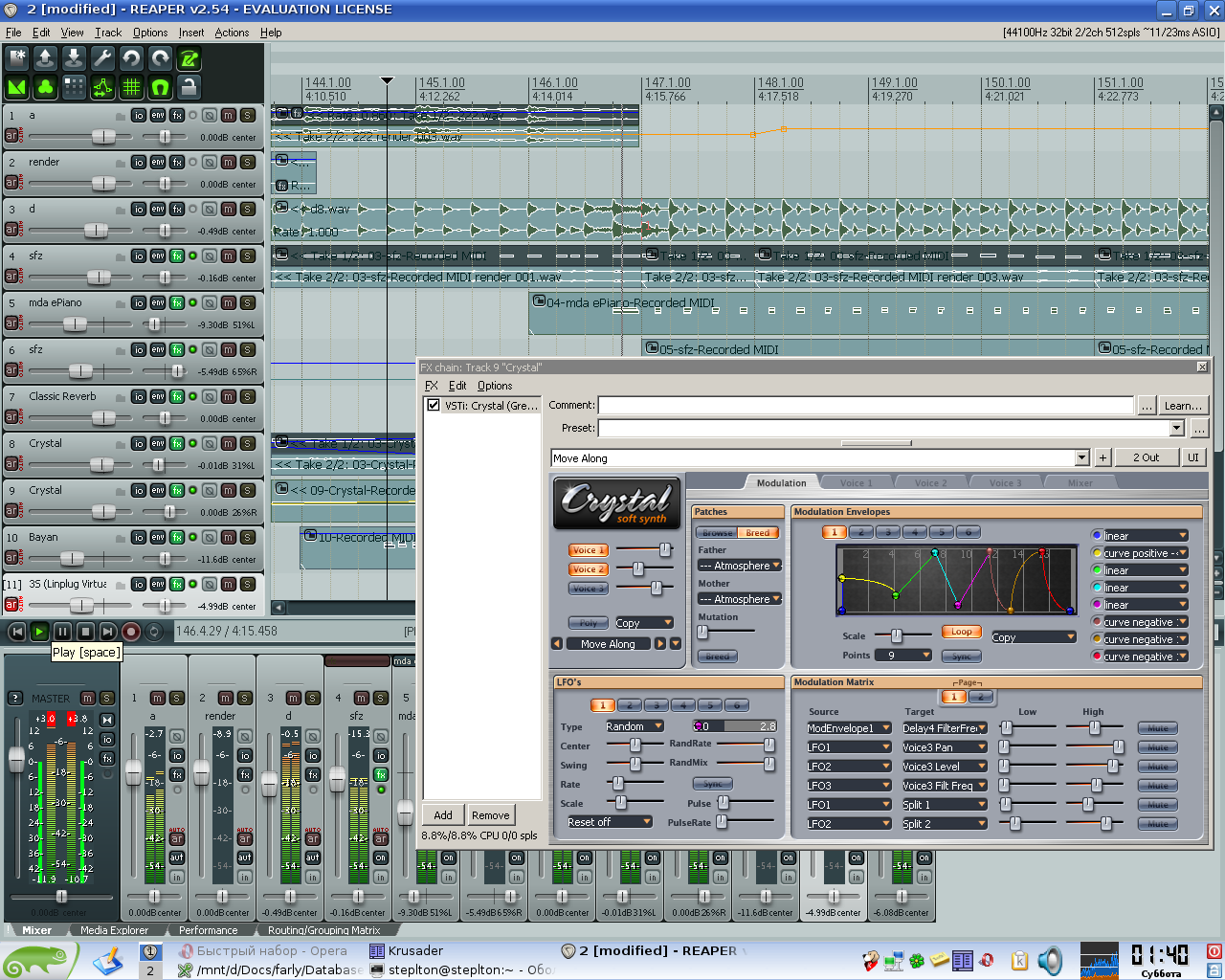
Task: Toggle the Grid lines toolbar icon
Action: tap(131, 87)
